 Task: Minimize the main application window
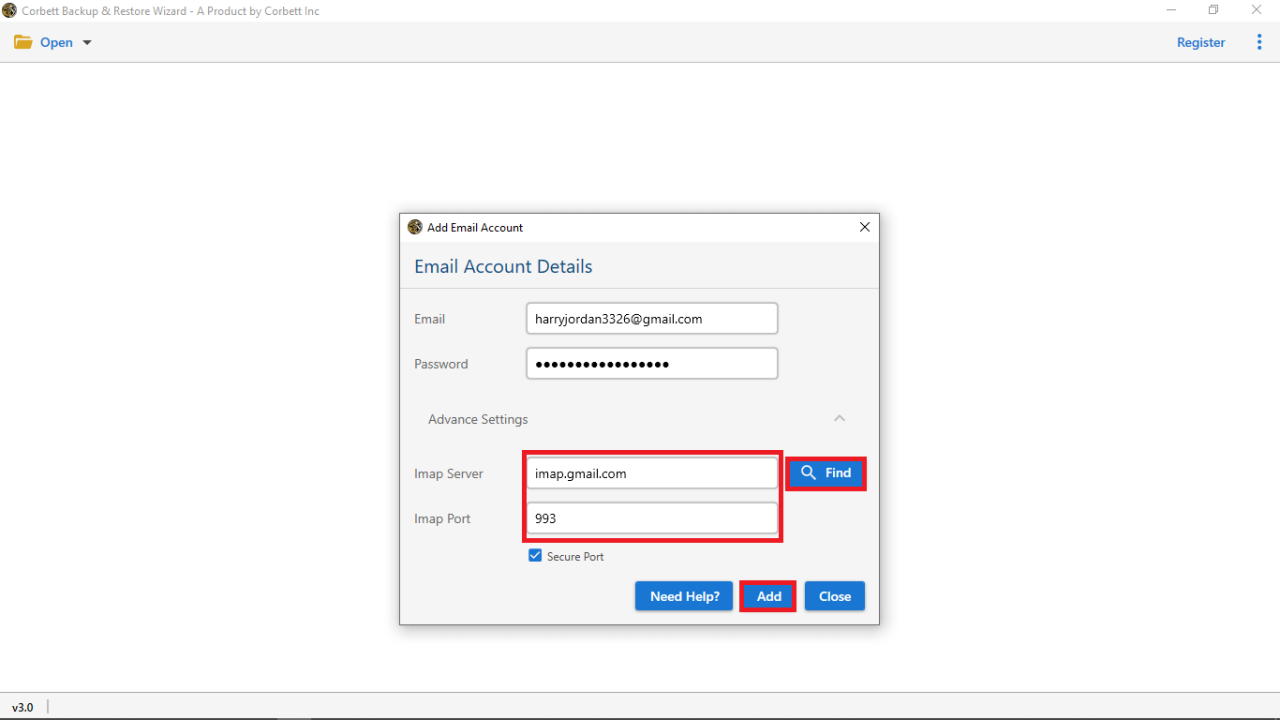click(1171, 10)
